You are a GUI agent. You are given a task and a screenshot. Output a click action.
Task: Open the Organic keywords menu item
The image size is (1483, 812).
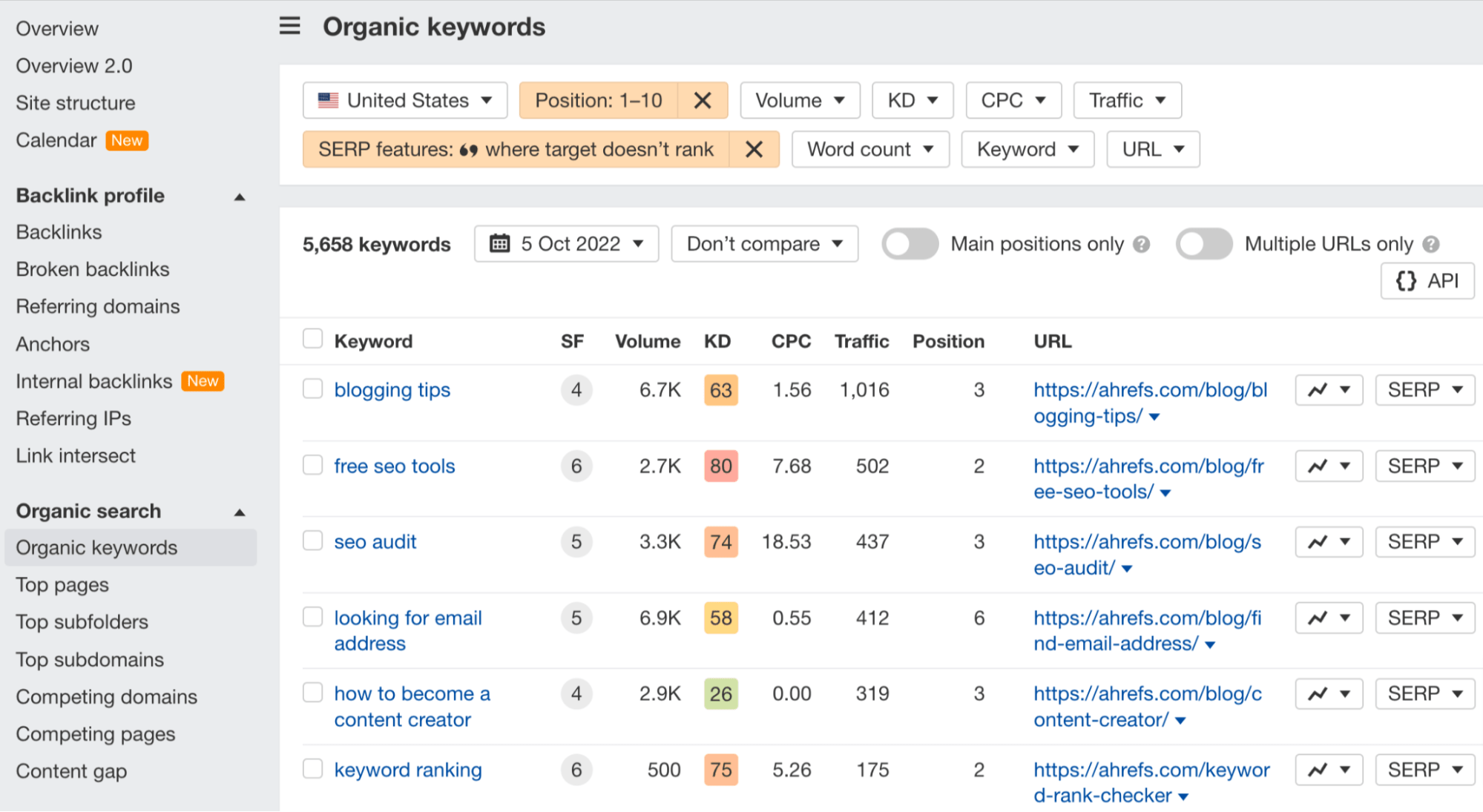[96, 547]
